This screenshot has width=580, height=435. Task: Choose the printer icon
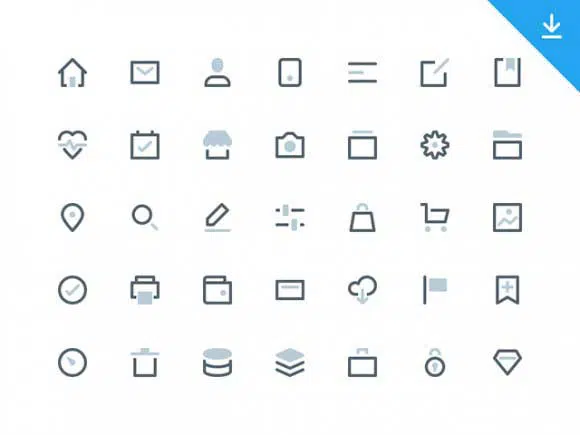click(x=145, y=290)
